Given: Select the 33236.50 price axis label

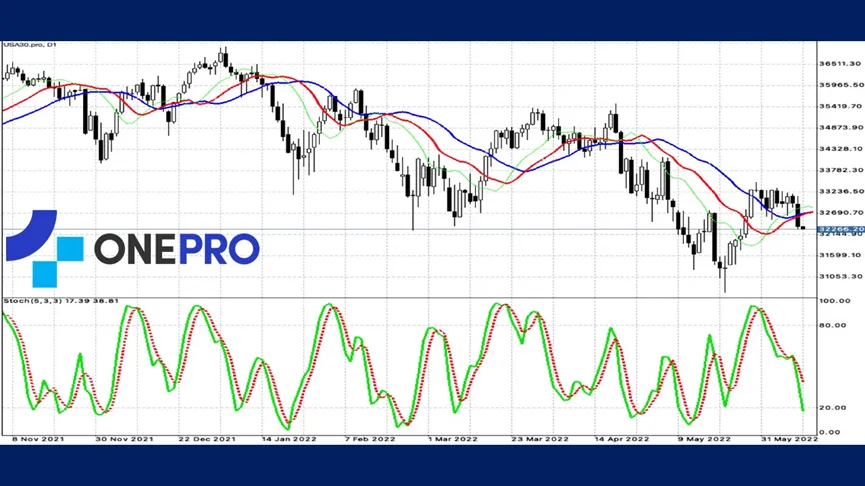Looking at the screenshot, I should click(841, 191).
